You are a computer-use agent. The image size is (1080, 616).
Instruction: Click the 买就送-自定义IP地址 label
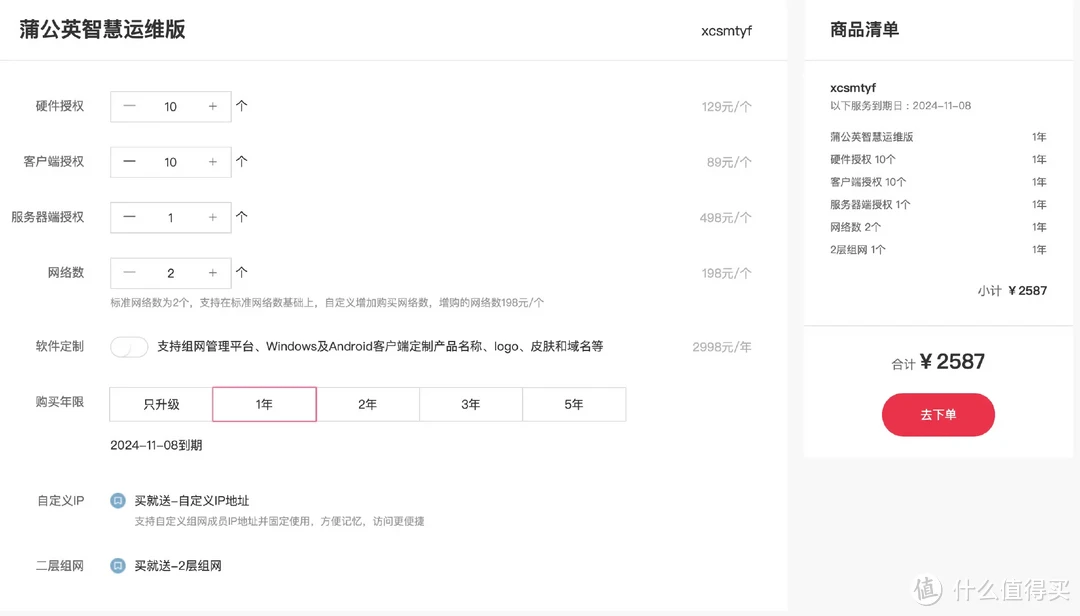(x=191, y=501)
